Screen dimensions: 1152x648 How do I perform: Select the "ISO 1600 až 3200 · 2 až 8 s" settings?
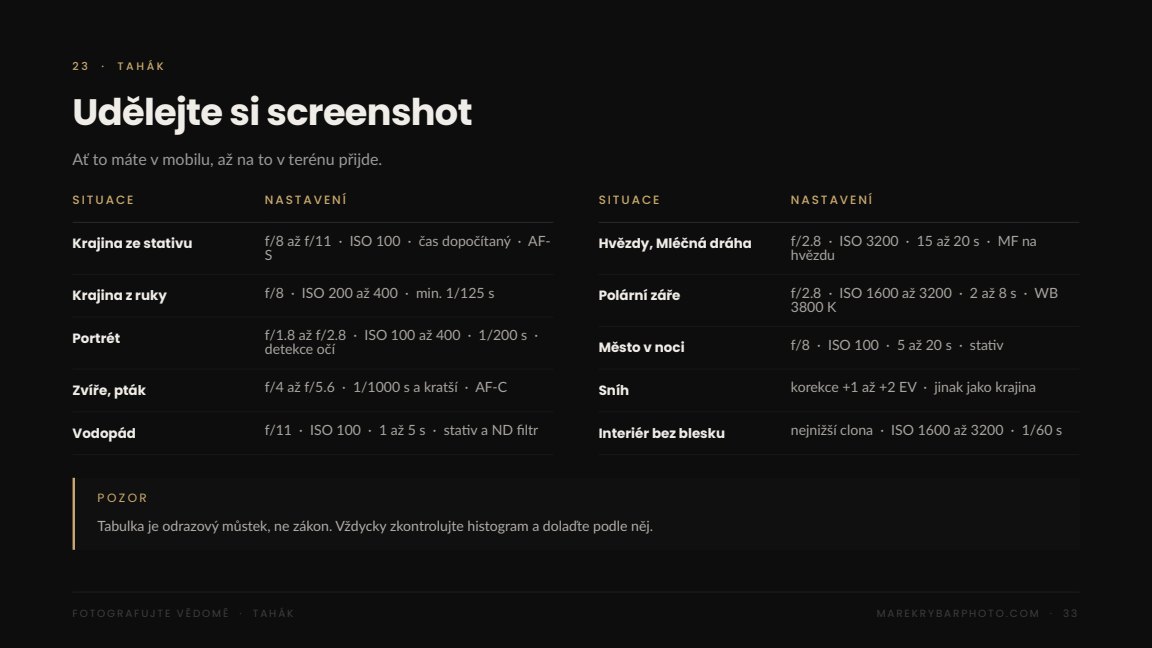pos(928,293)
